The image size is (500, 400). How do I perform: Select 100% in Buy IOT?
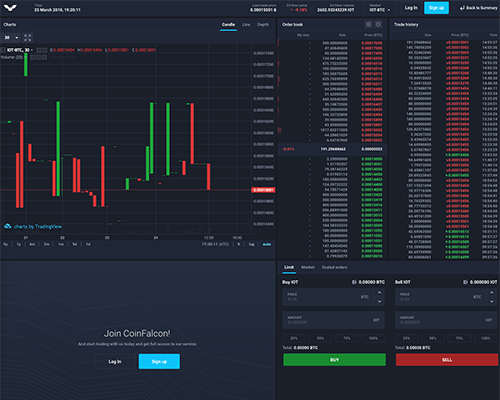tap(373, 338)
